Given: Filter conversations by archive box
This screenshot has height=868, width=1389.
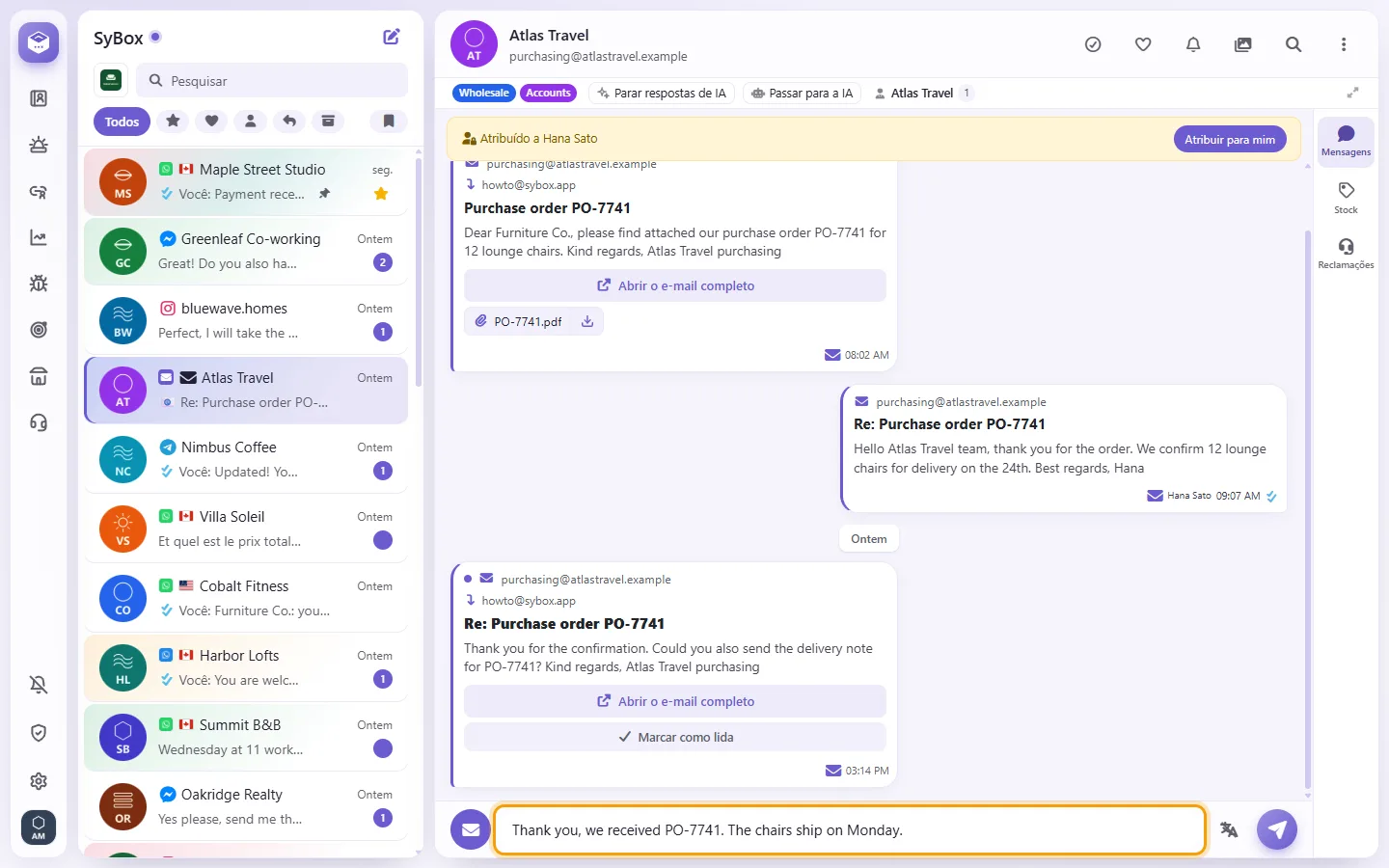Looking at the screenshot, I should (x=328, y=121).
